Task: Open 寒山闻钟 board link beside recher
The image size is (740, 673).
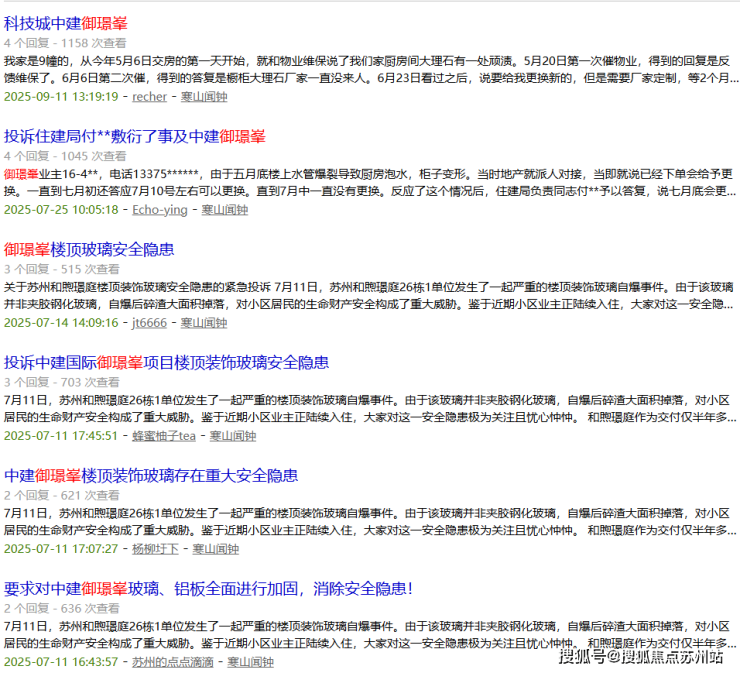Action: tap(204, 97)
